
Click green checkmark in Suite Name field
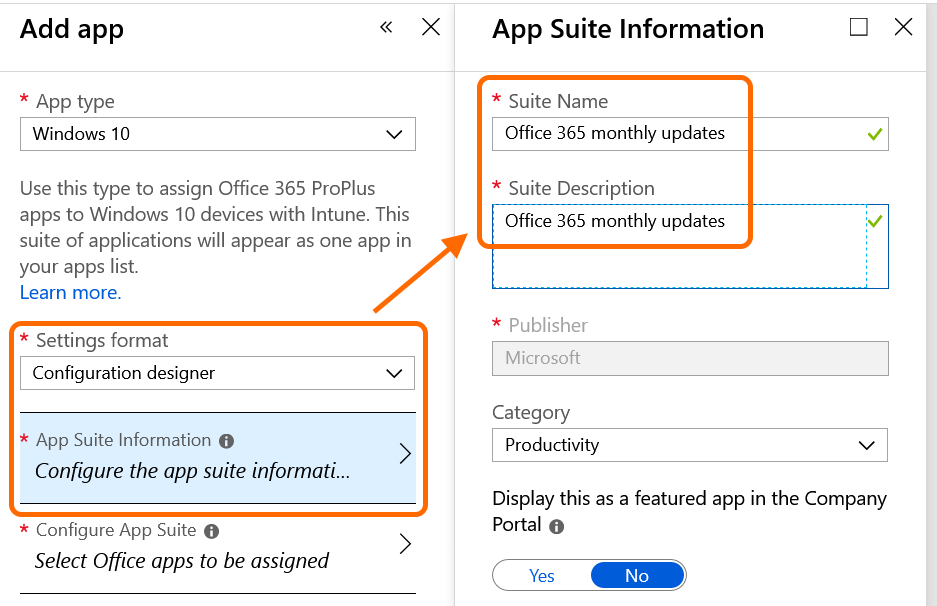[875, 134]
